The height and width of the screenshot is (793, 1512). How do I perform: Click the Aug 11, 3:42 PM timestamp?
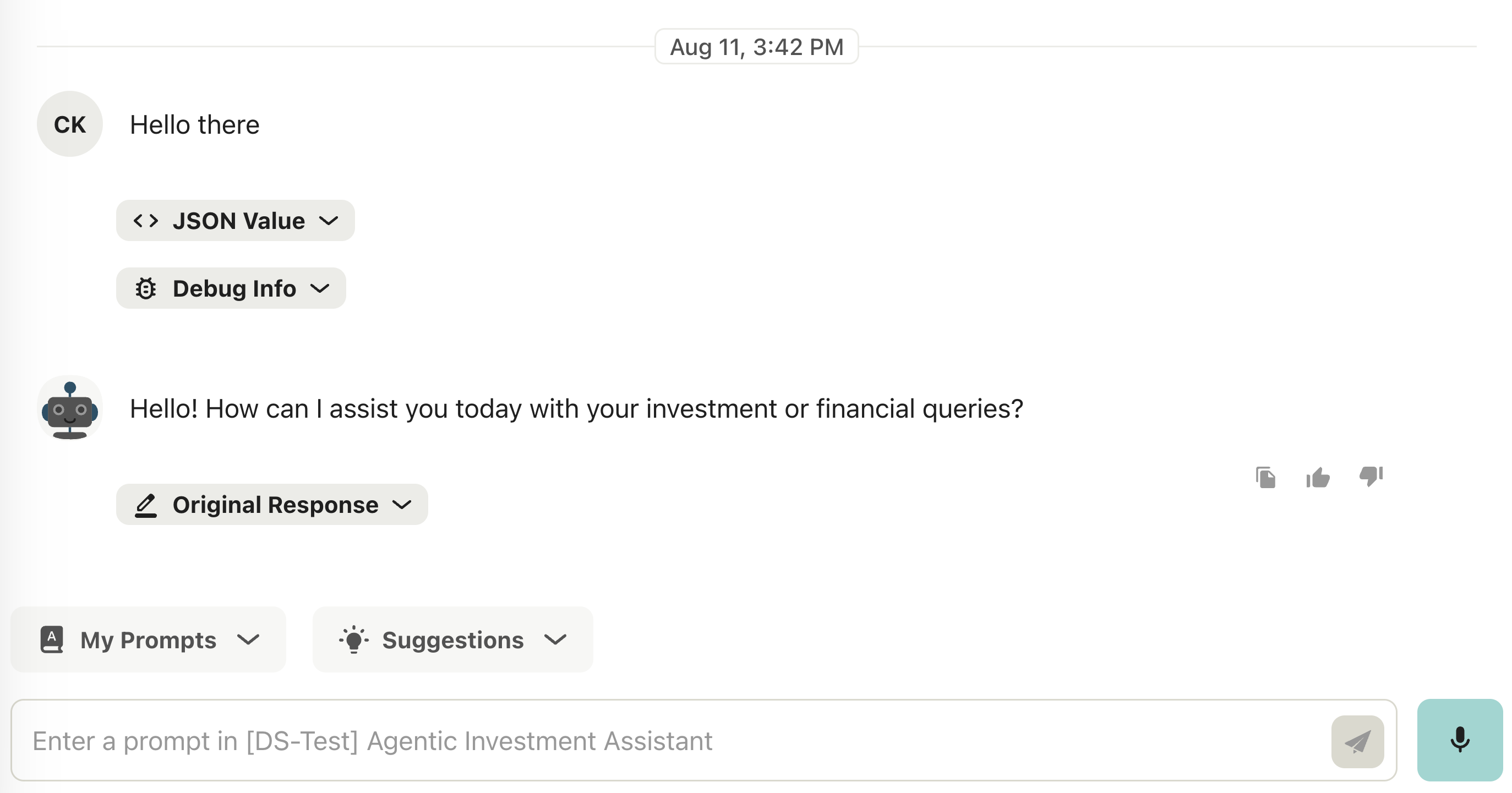tap(756, 47)
